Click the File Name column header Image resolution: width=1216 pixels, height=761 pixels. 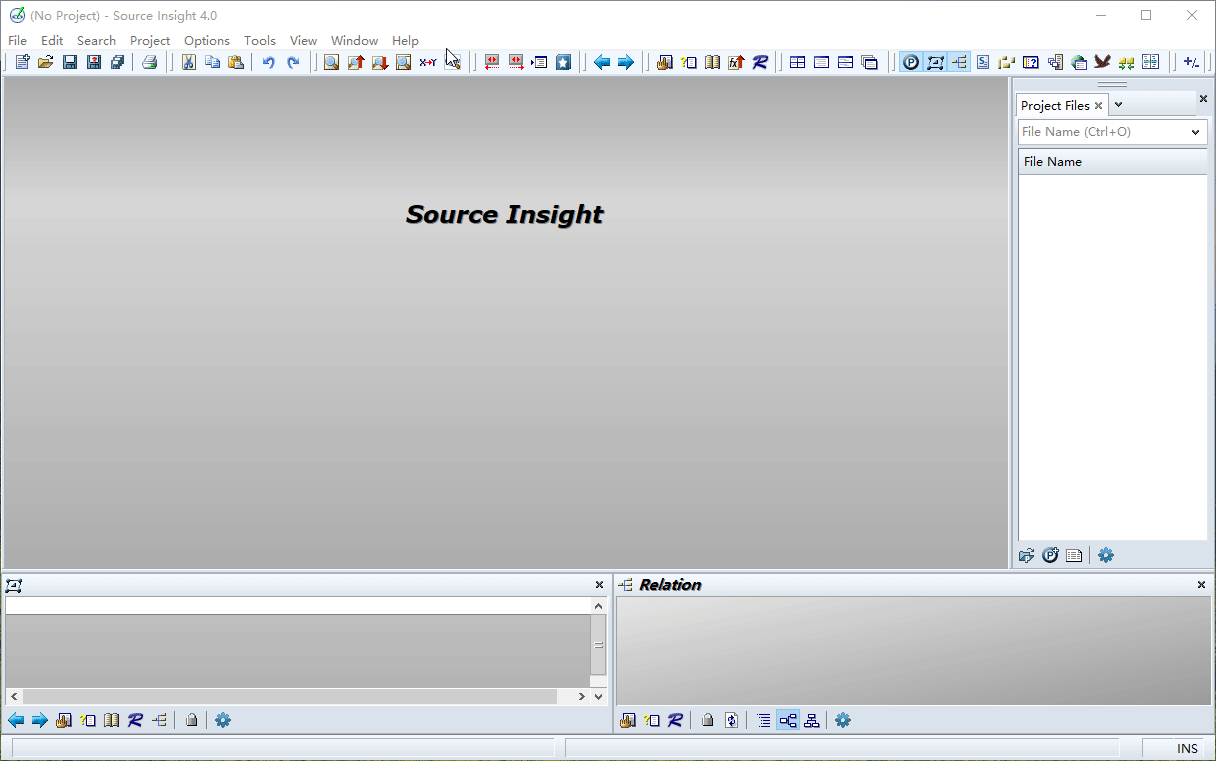click(x=1113, y=162)
